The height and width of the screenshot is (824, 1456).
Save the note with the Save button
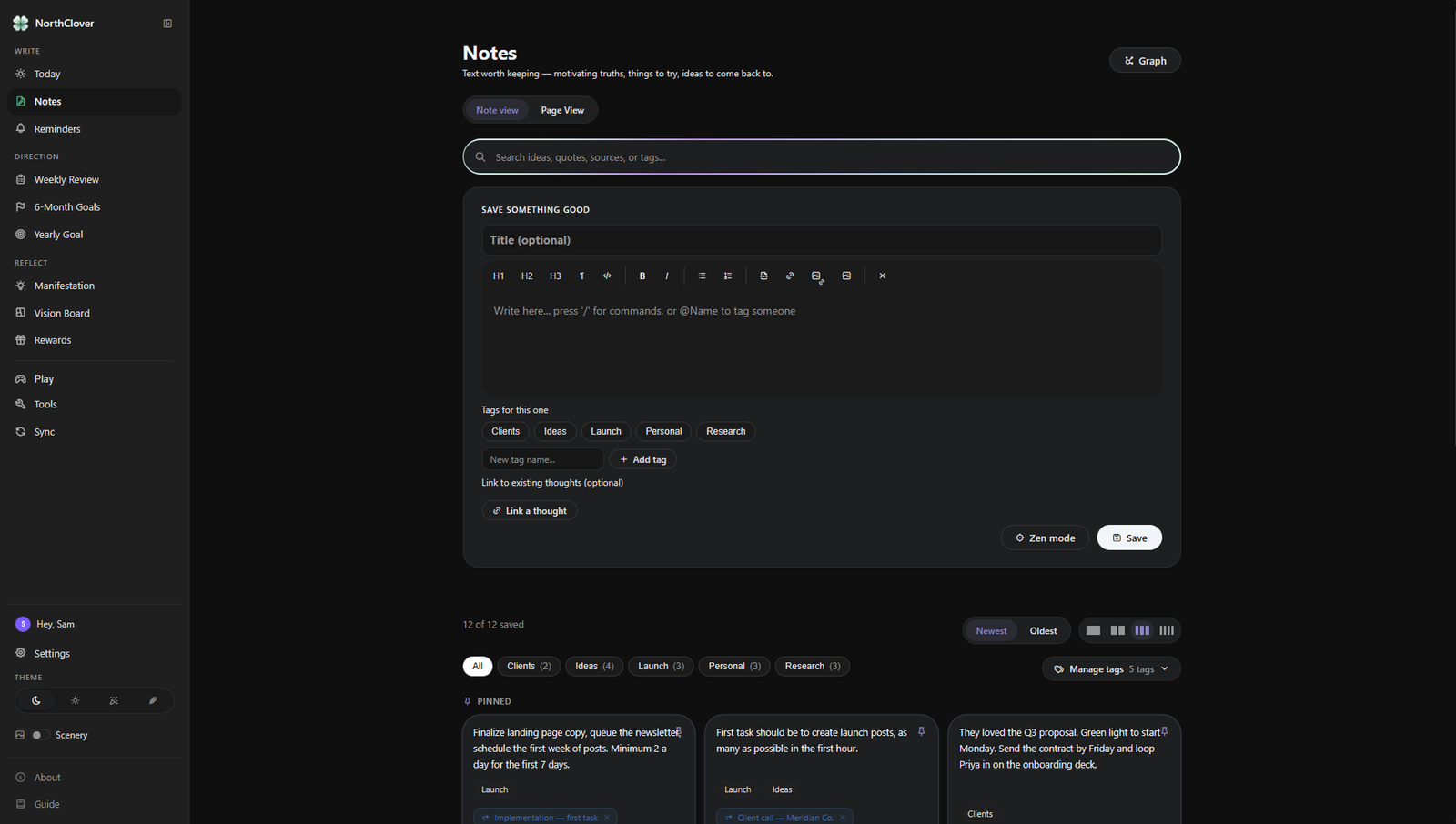(1129, 538)
